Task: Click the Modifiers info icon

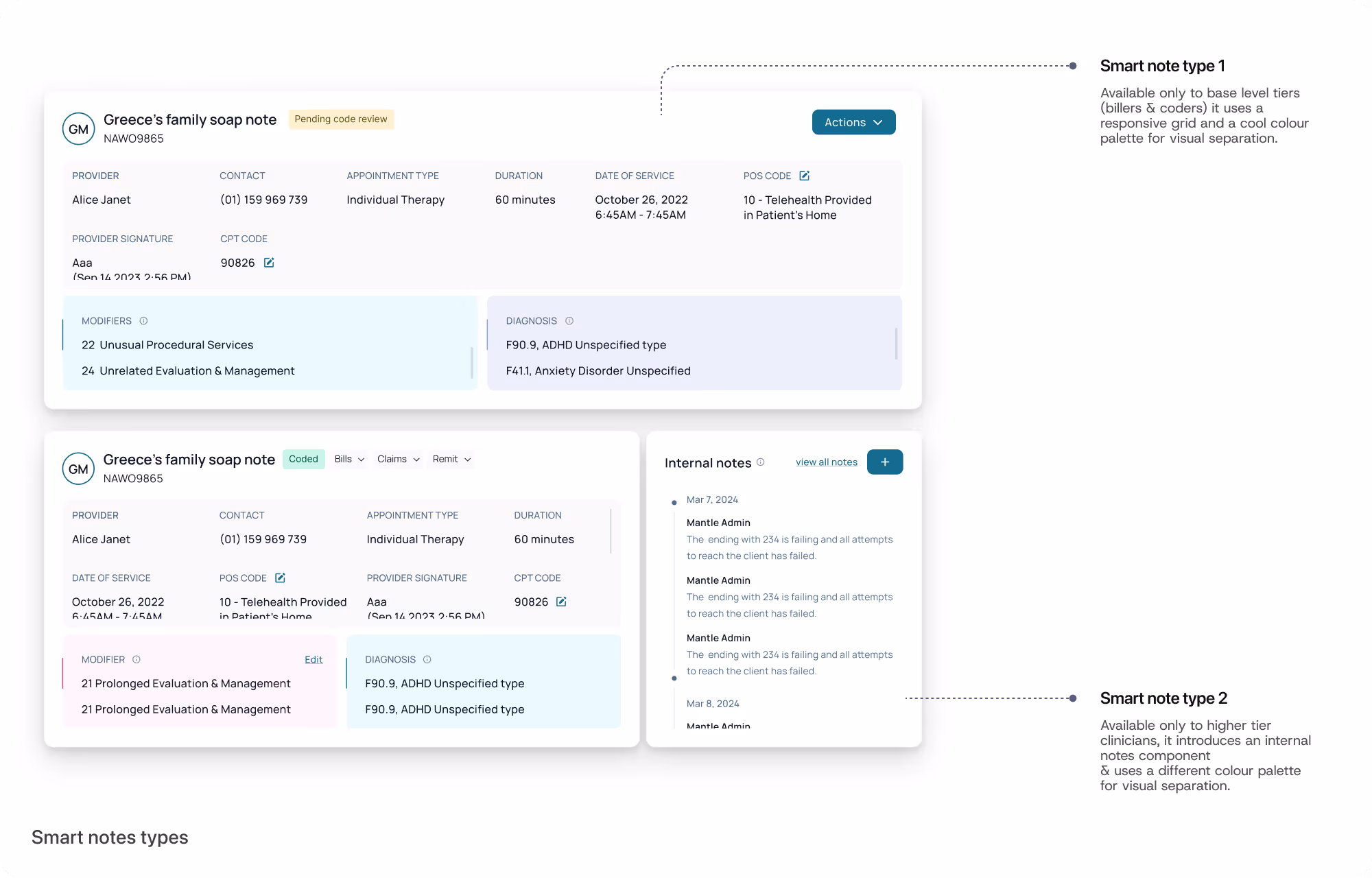Action: coord(143,321)
